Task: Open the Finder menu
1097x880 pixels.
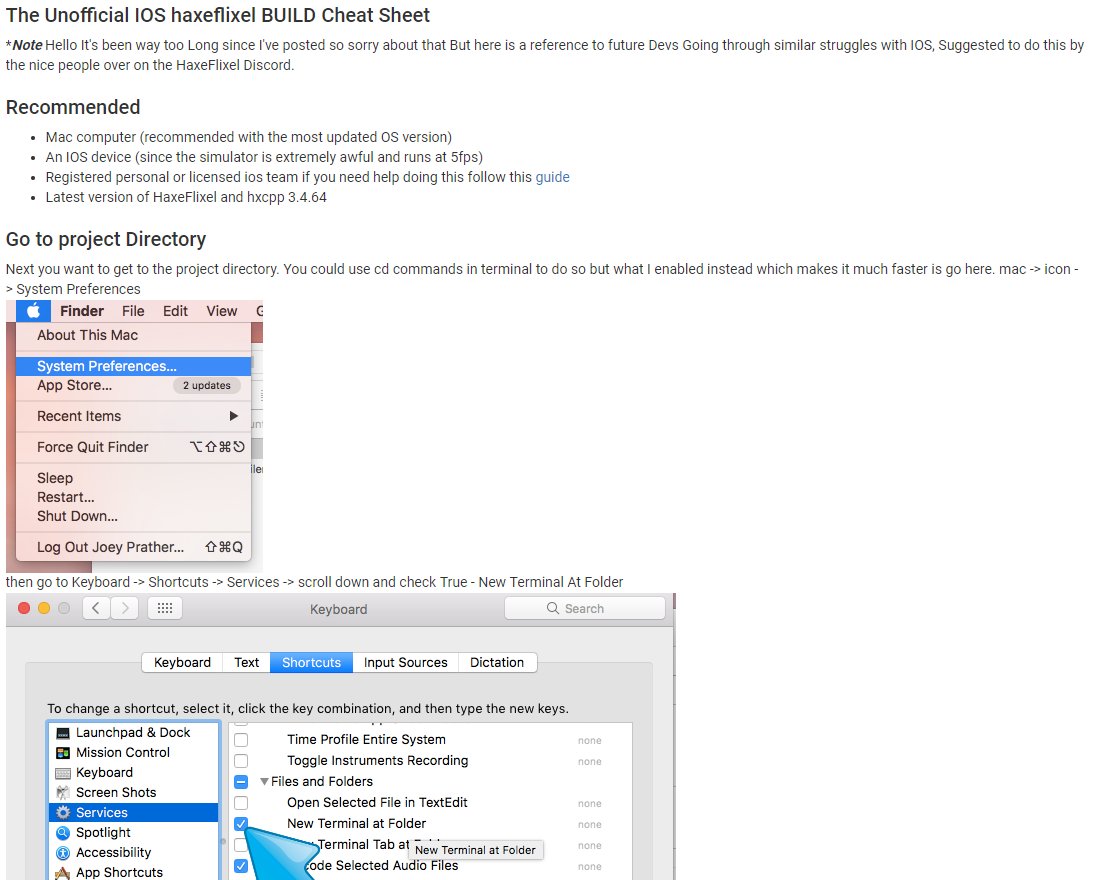Action: [x=82, y=311]
